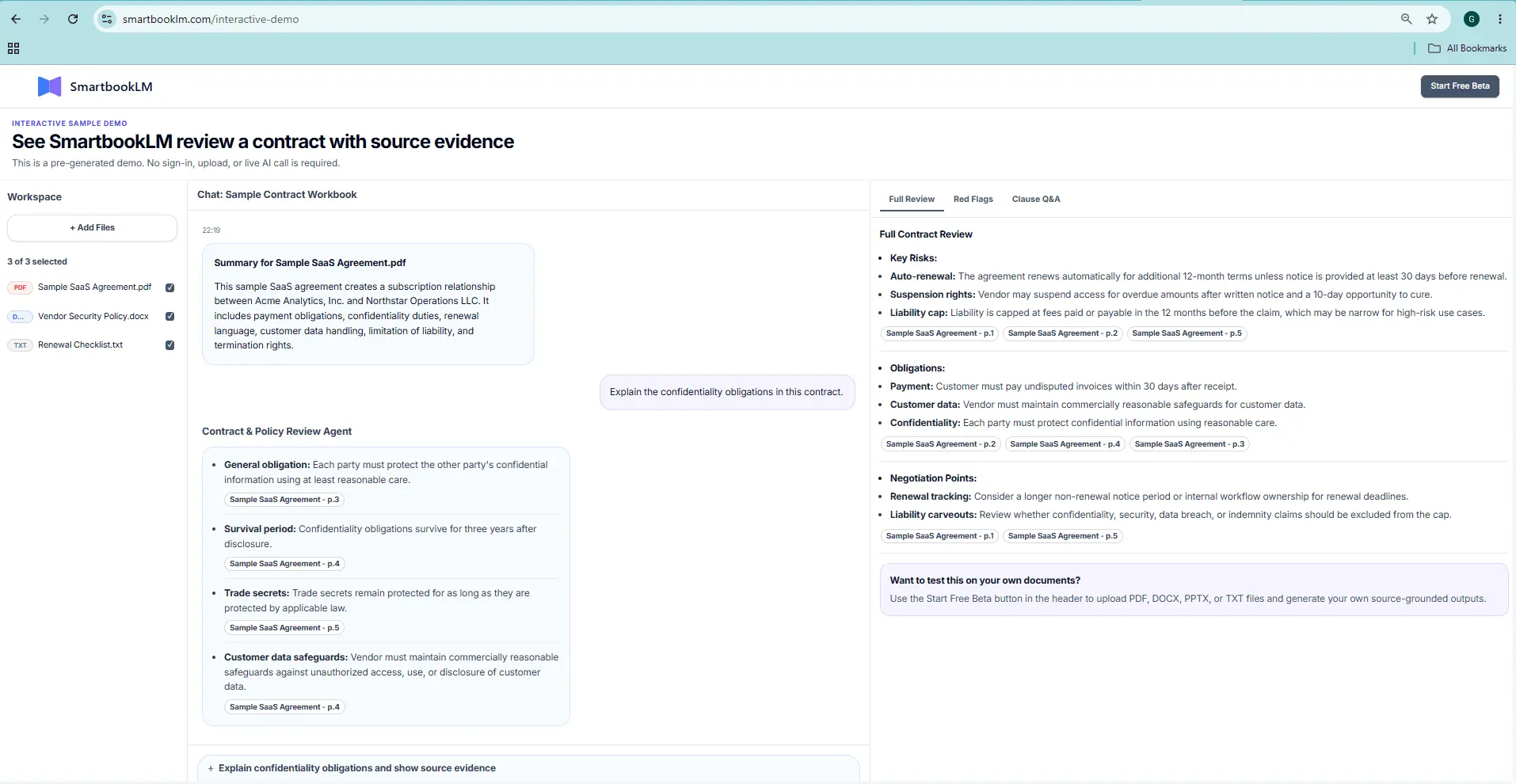Open site information icon in address bar
This screenshot has height=784, width=1516.
pyautogui.click(x=107, y=19)
